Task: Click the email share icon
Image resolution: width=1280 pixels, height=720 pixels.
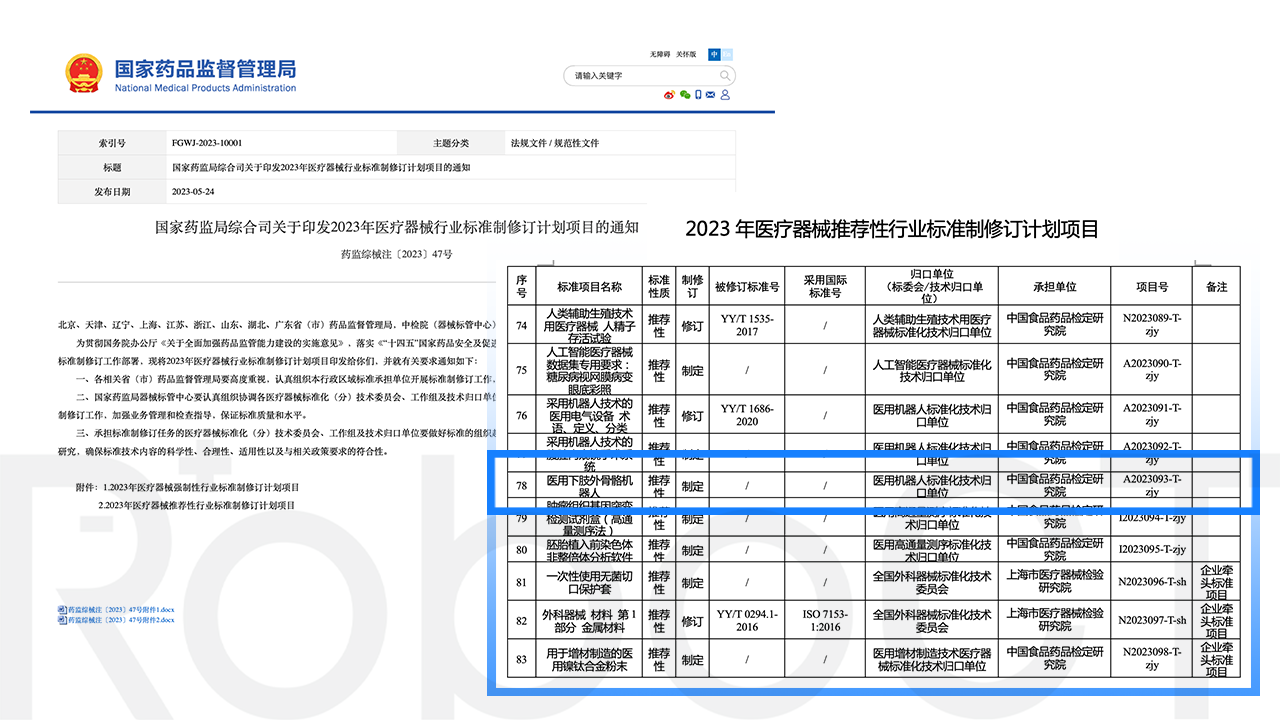Action: [710, 94]
